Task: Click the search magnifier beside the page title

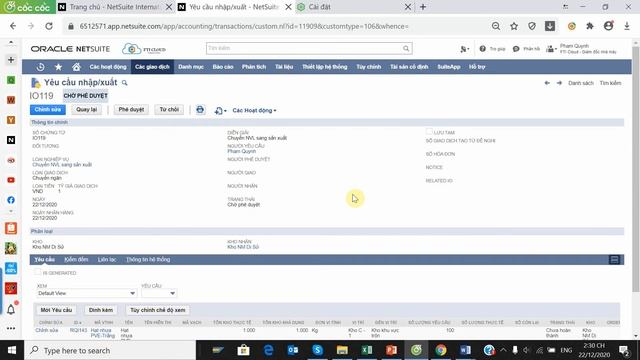Action: click(x=124, y=83)
